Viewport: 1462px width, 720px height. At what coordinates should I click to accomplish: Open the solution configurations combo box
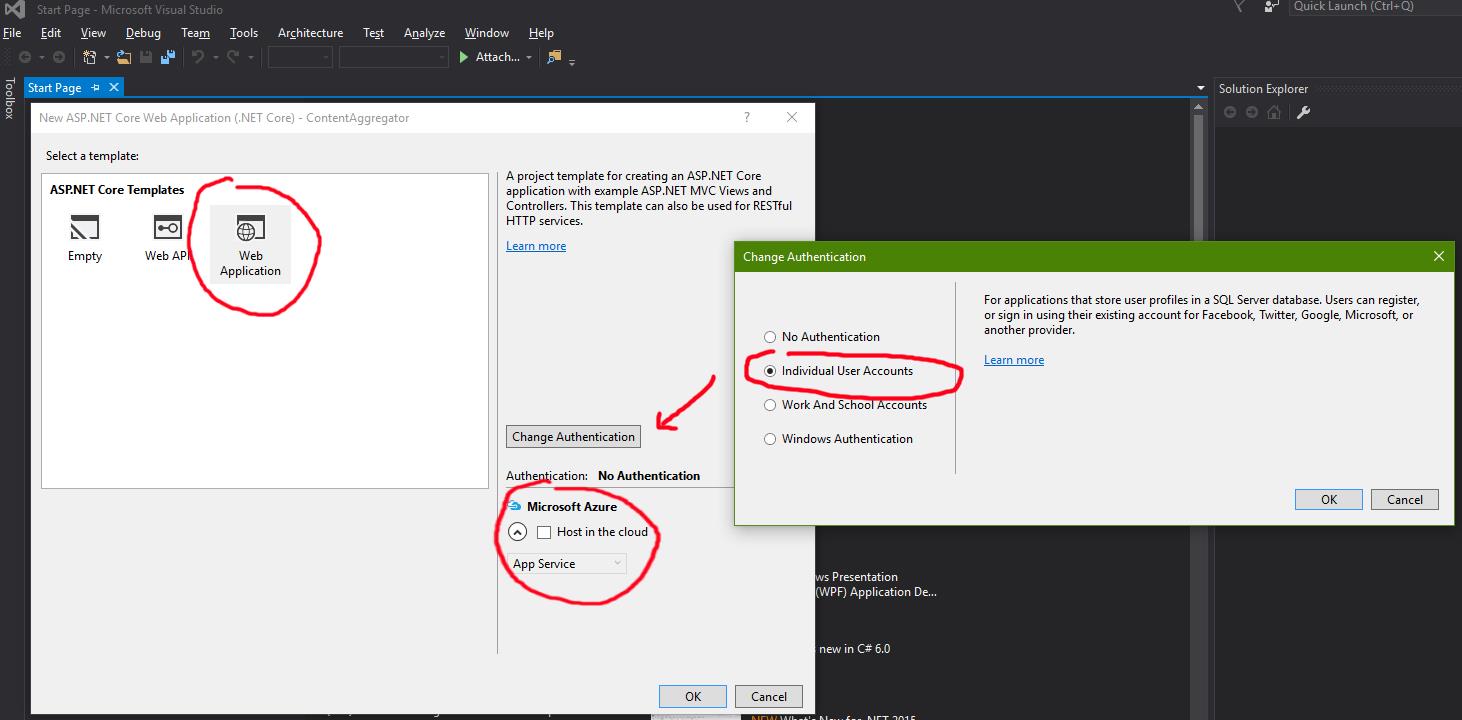click(x=300, y=57)
